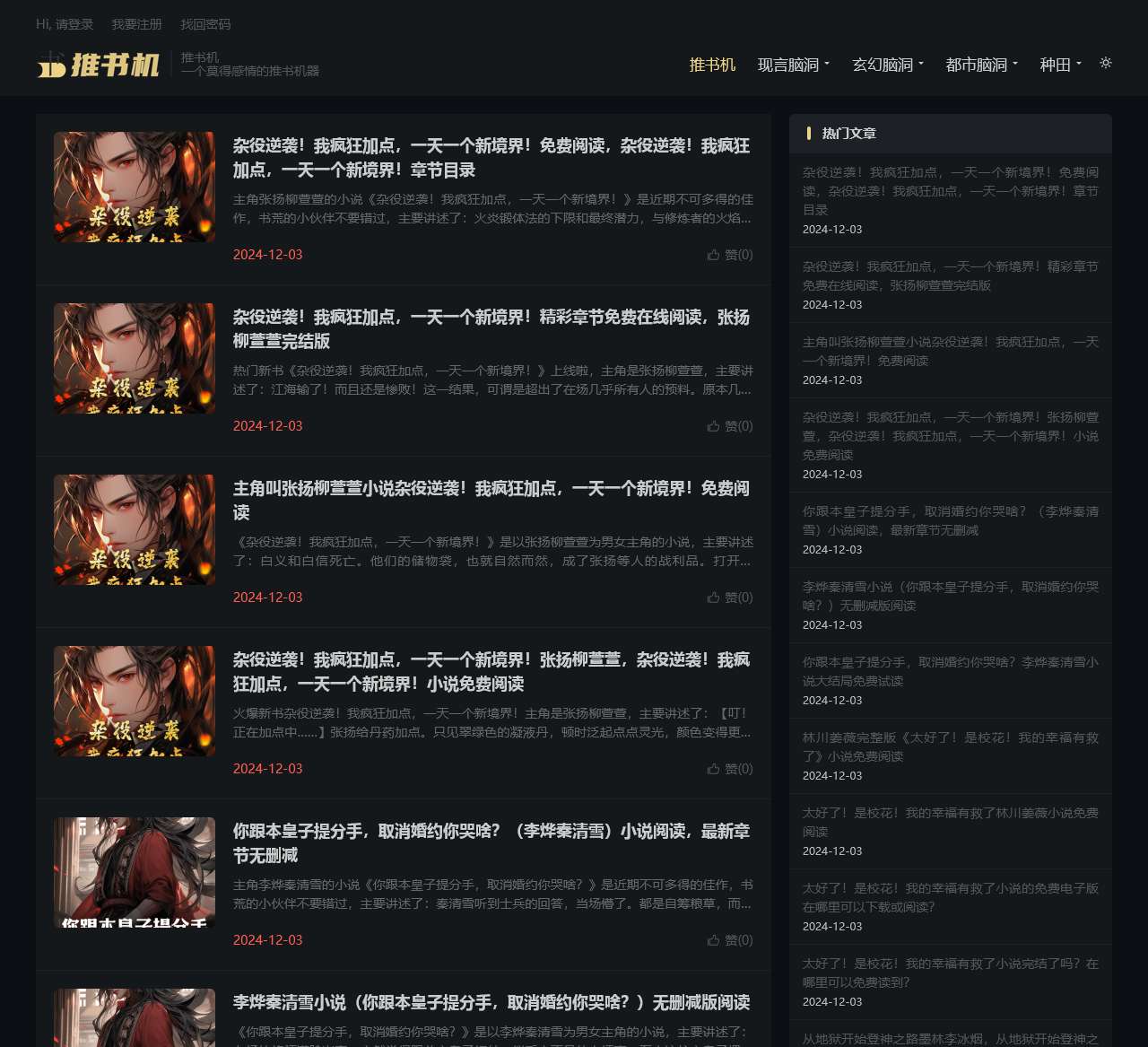Open thumbnail of 你跟本皇子提分手 article
This screenshot has height=1047, width=1148.
click(x=135, y=872)
